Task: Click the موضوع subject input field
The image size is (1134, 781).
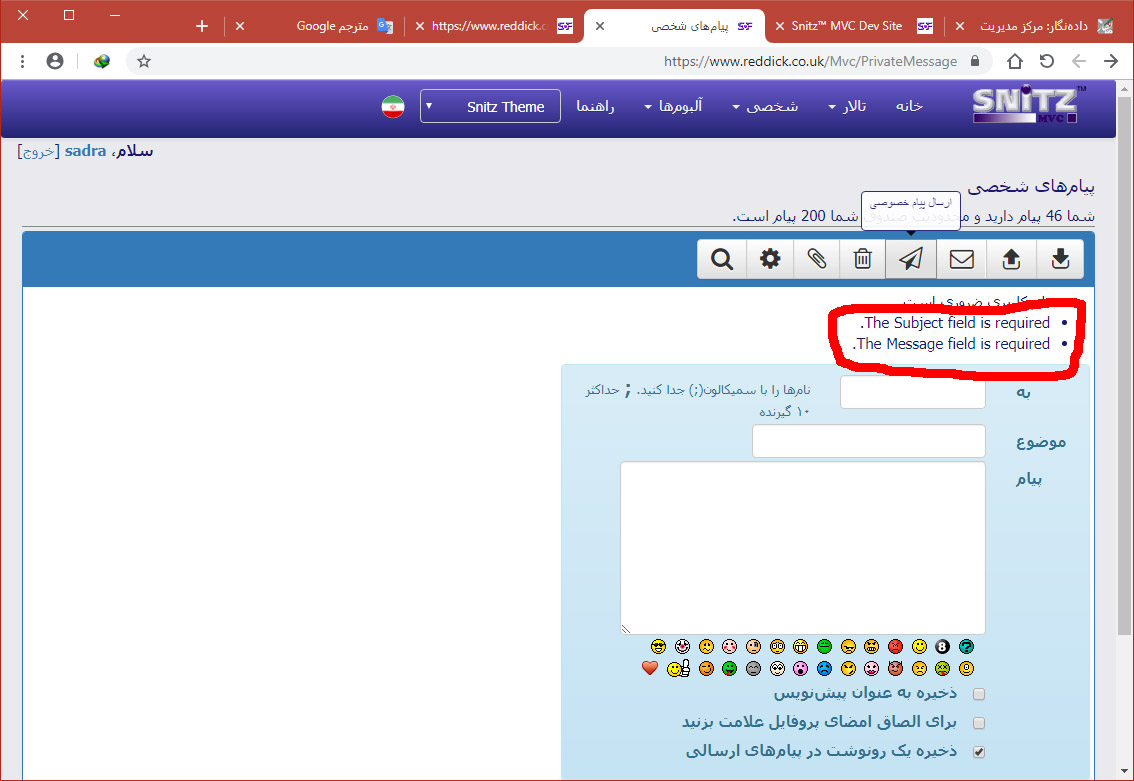Action: (x=868, y=441)
